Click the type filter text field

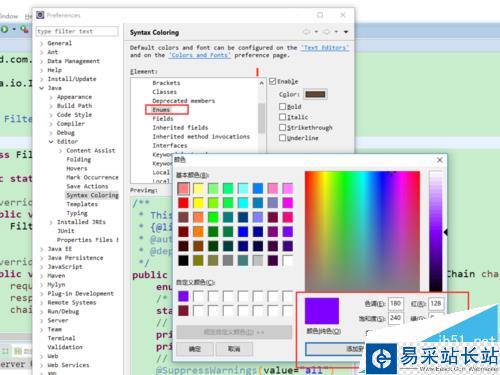click(x=77, y=31)
